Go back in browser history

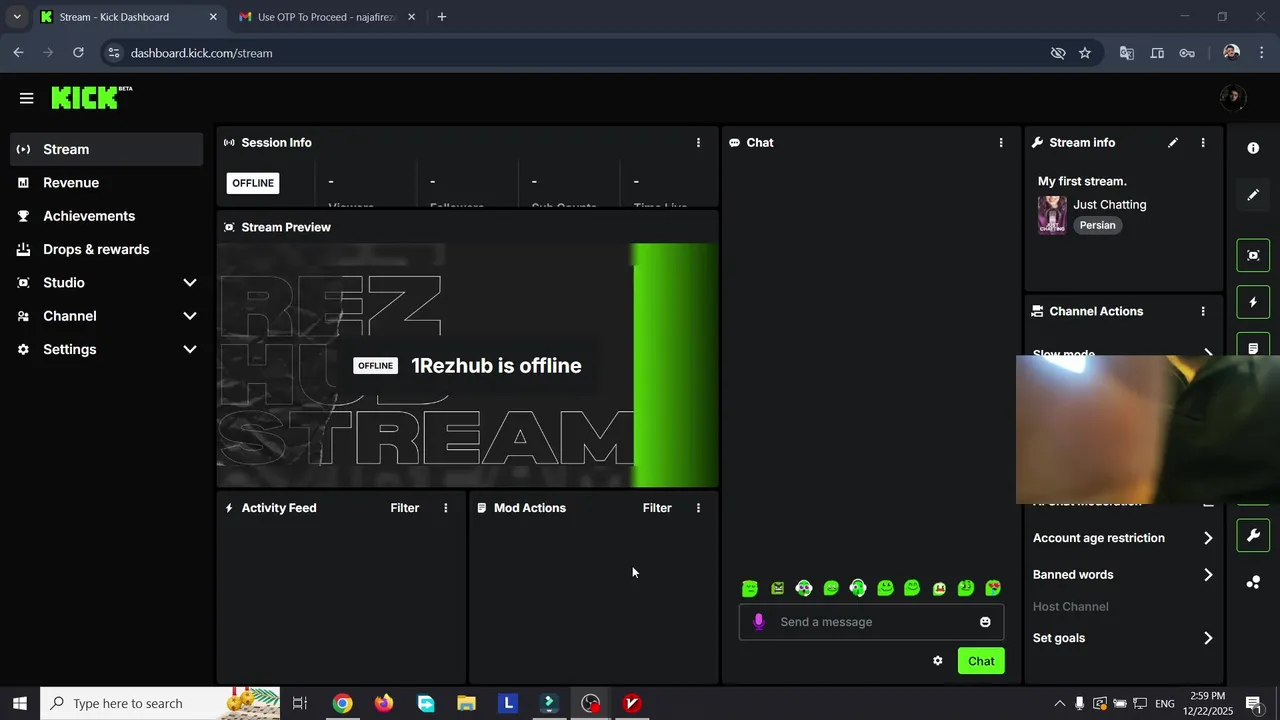[x=18, y=53]
